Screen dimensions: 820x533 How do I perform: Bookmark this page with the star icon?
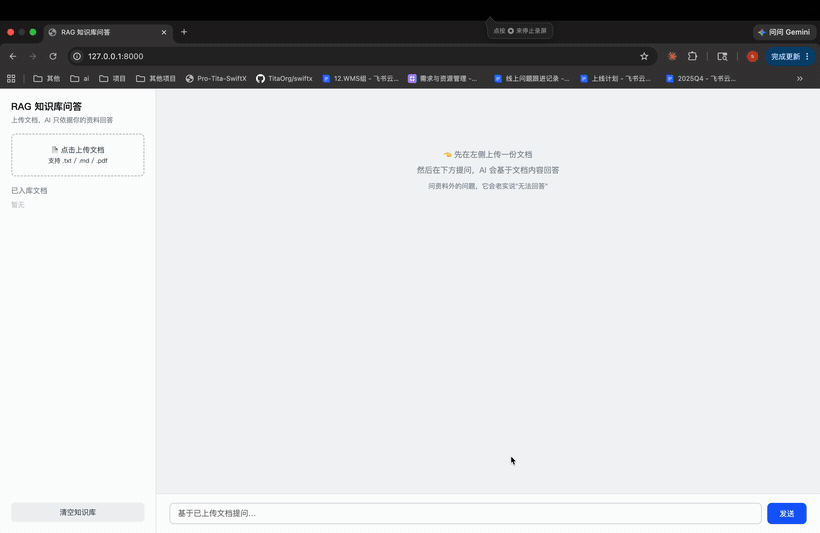pos(644,56)
